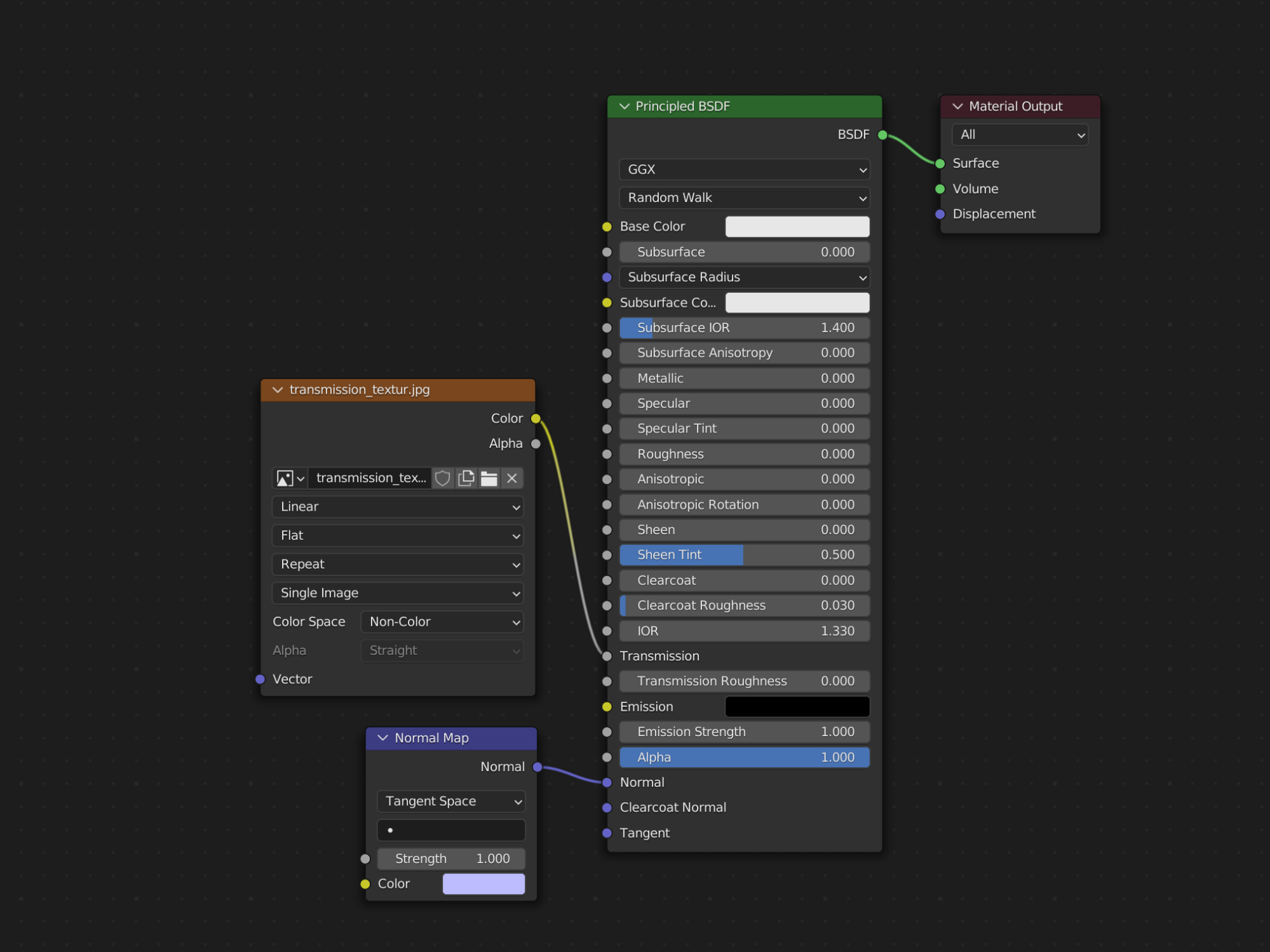The image size is (1270, 952).
Task: Toggle the fake user shield for the image
Action: 442,478
